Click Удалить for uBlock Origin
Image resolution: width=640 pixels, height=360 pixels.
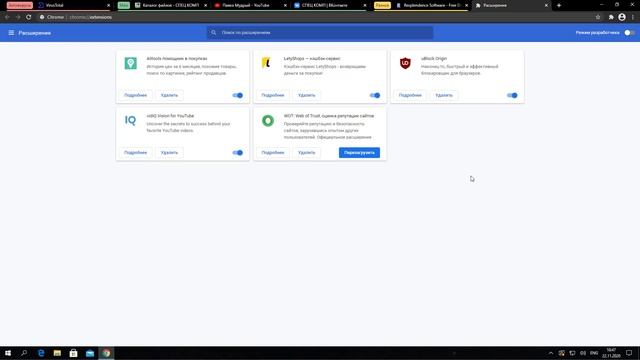444,96
